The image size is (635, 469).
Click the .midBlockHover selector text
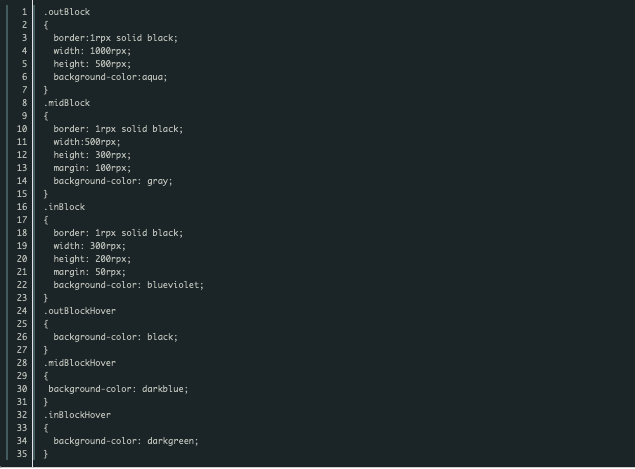(x=79, y=362)
